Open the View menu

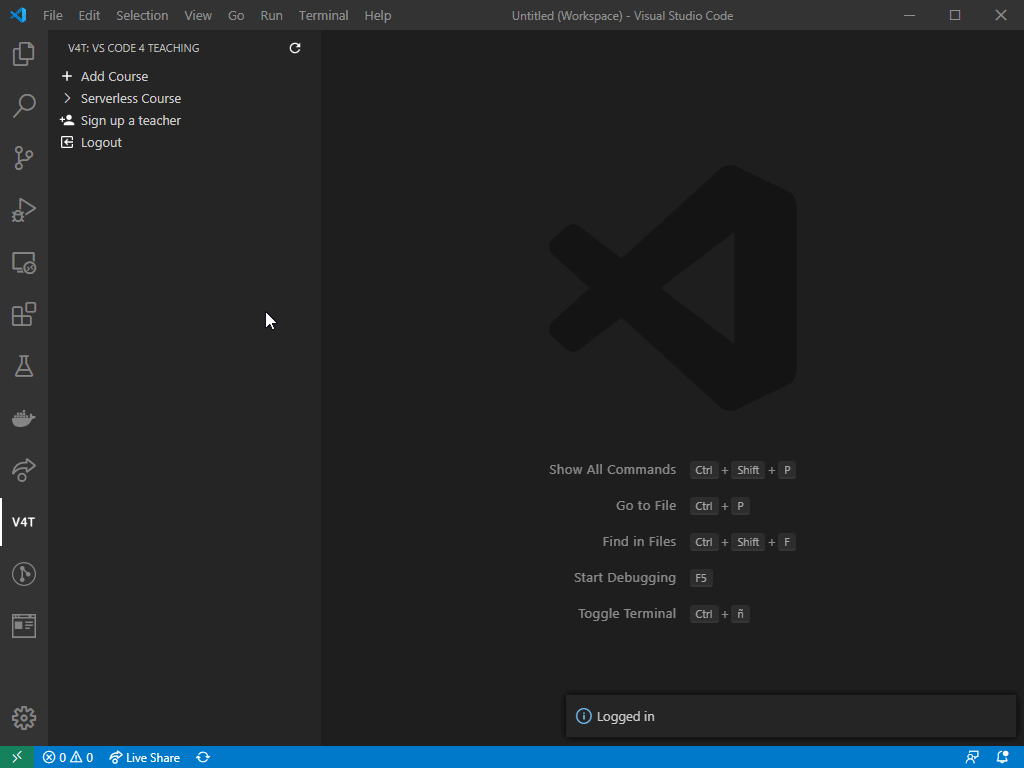point(198,15)
